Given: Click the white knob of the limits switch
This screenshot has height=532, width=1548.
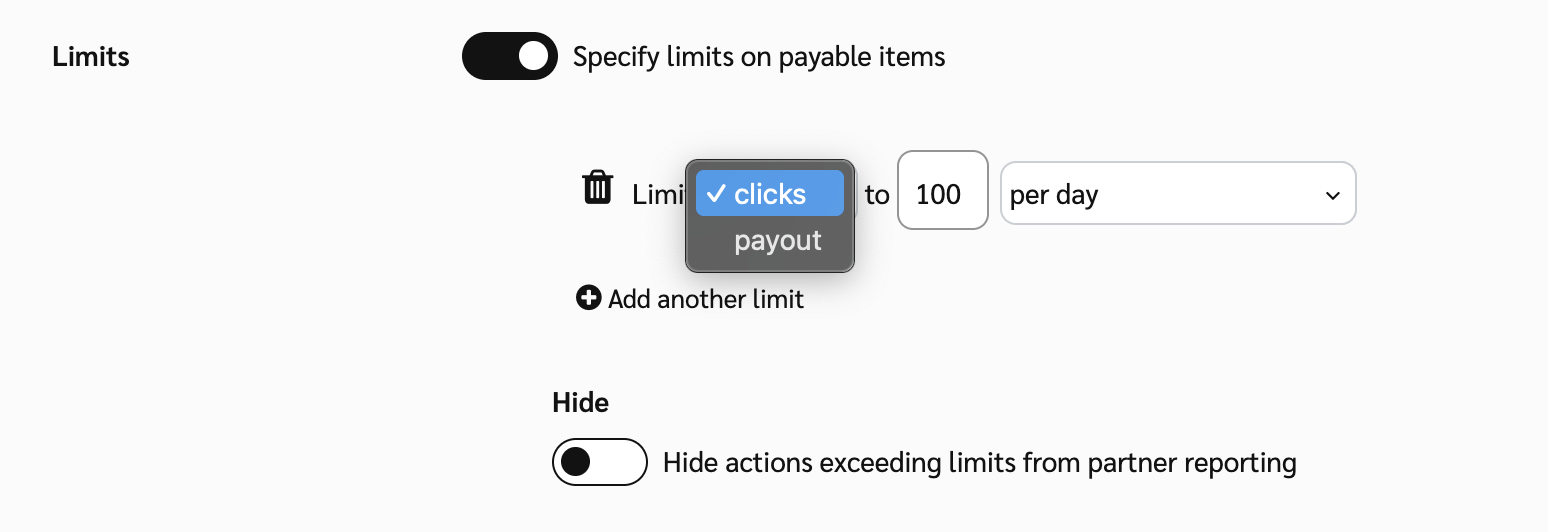Looking at the screenshot, I should [534, 56].
